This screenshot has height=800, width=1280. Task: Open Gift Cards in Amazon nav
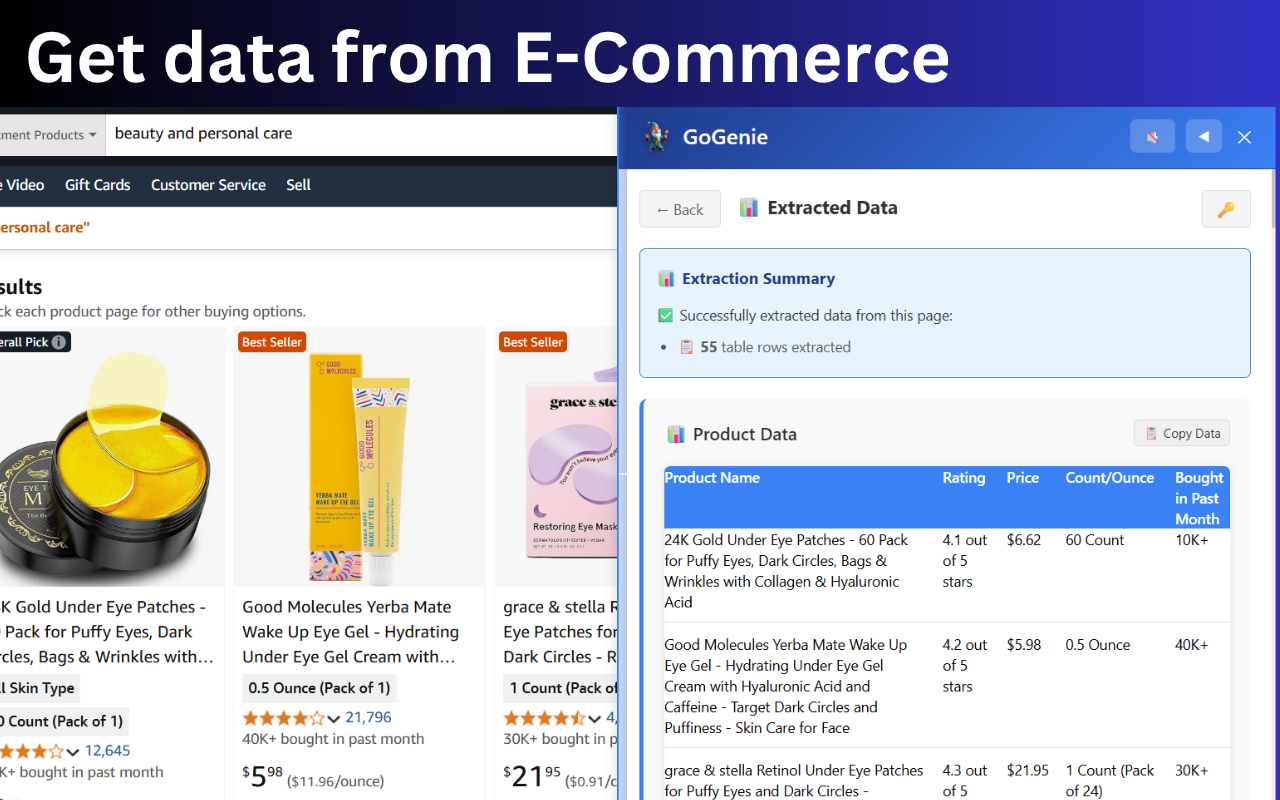tap(98, 185)
